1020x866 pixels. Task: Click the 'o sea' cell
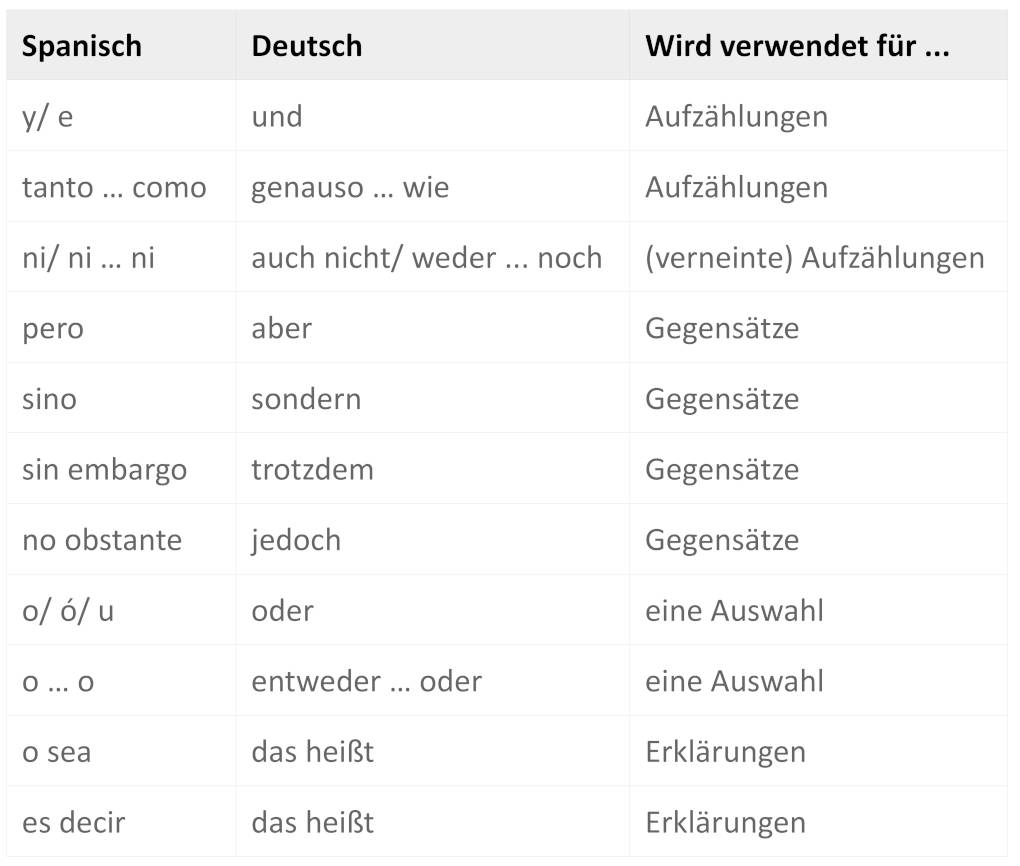[56, 752]
